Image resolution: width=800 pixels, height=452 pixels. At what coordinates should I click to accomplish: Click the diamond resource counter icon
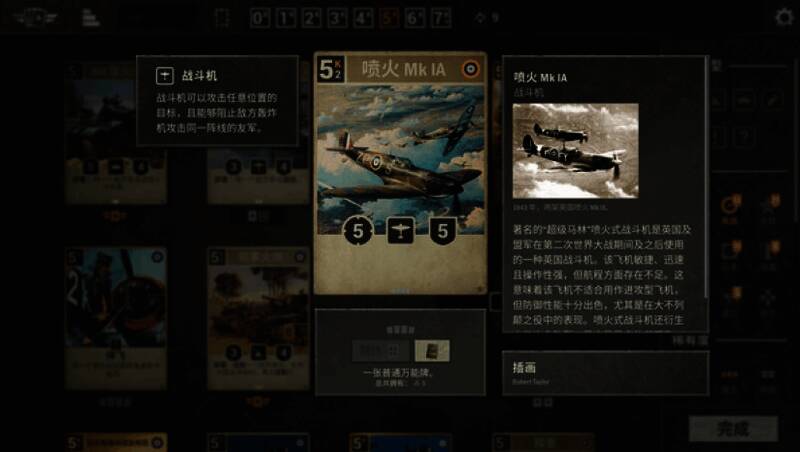point(480,18)
